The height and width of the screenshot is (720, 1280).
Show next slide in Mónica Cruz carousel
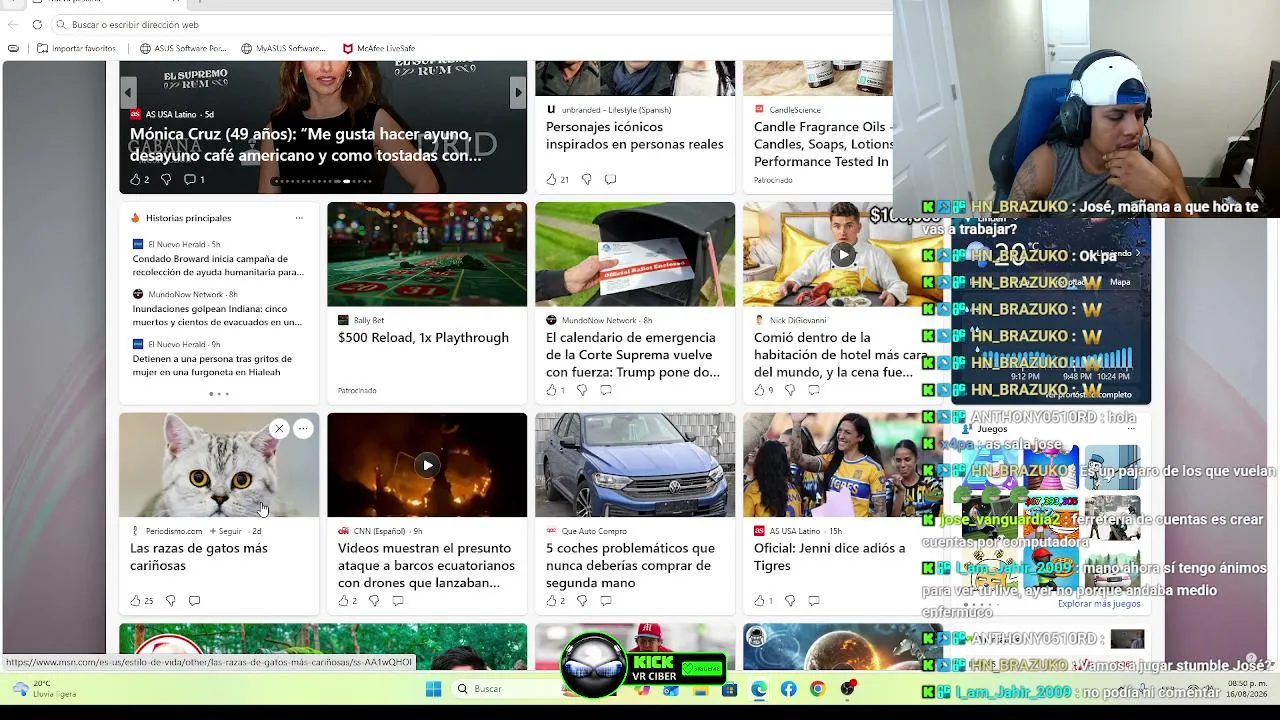coord(518,93)
